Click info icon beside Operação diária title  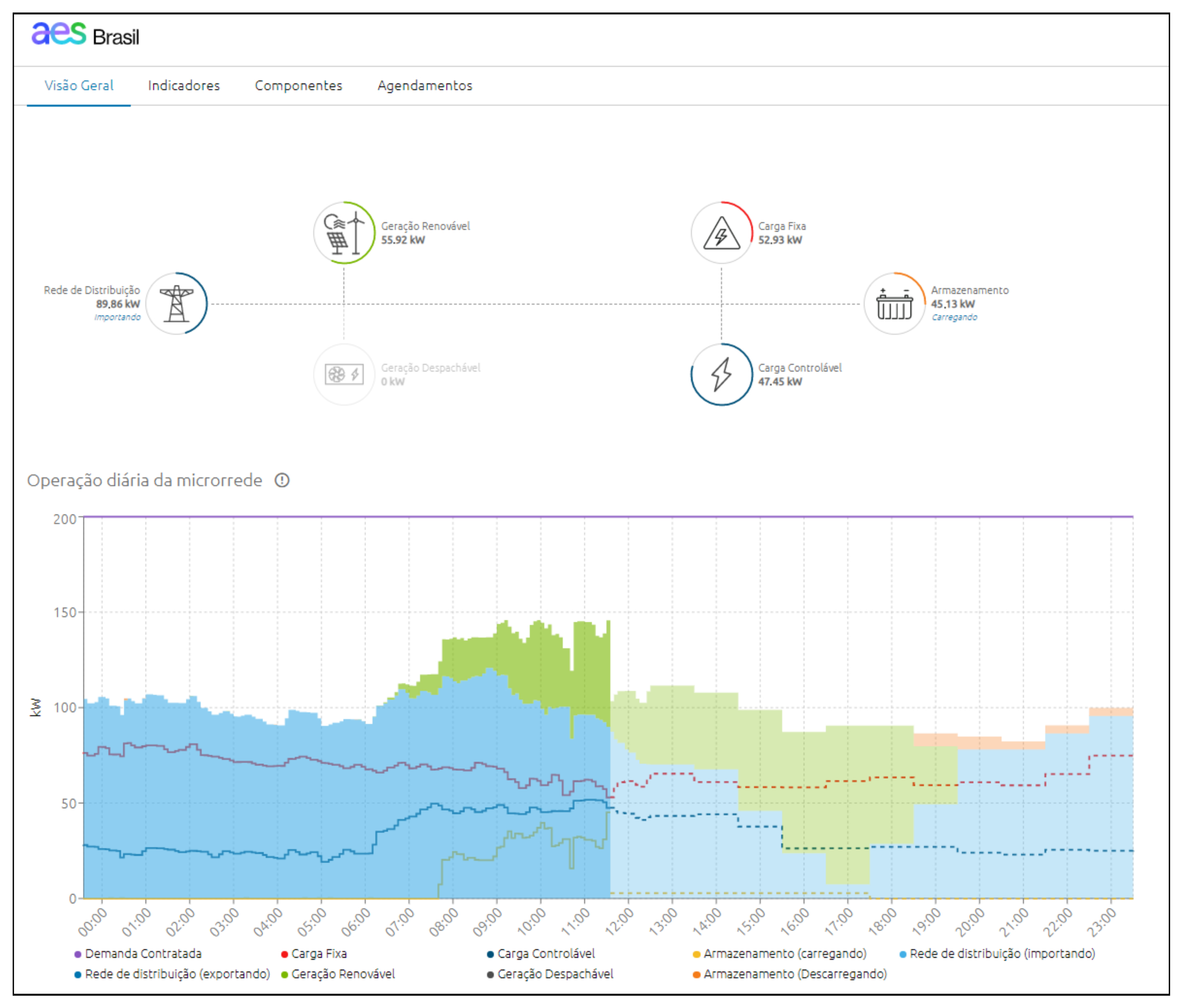click(x=282, y=480)
